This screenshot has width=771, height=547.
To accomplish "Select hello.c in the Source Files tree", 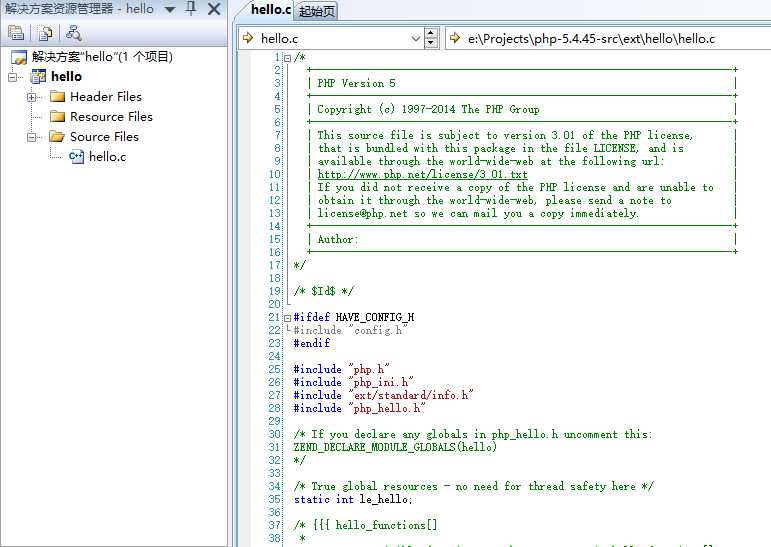I will click(x=107, y=157).
